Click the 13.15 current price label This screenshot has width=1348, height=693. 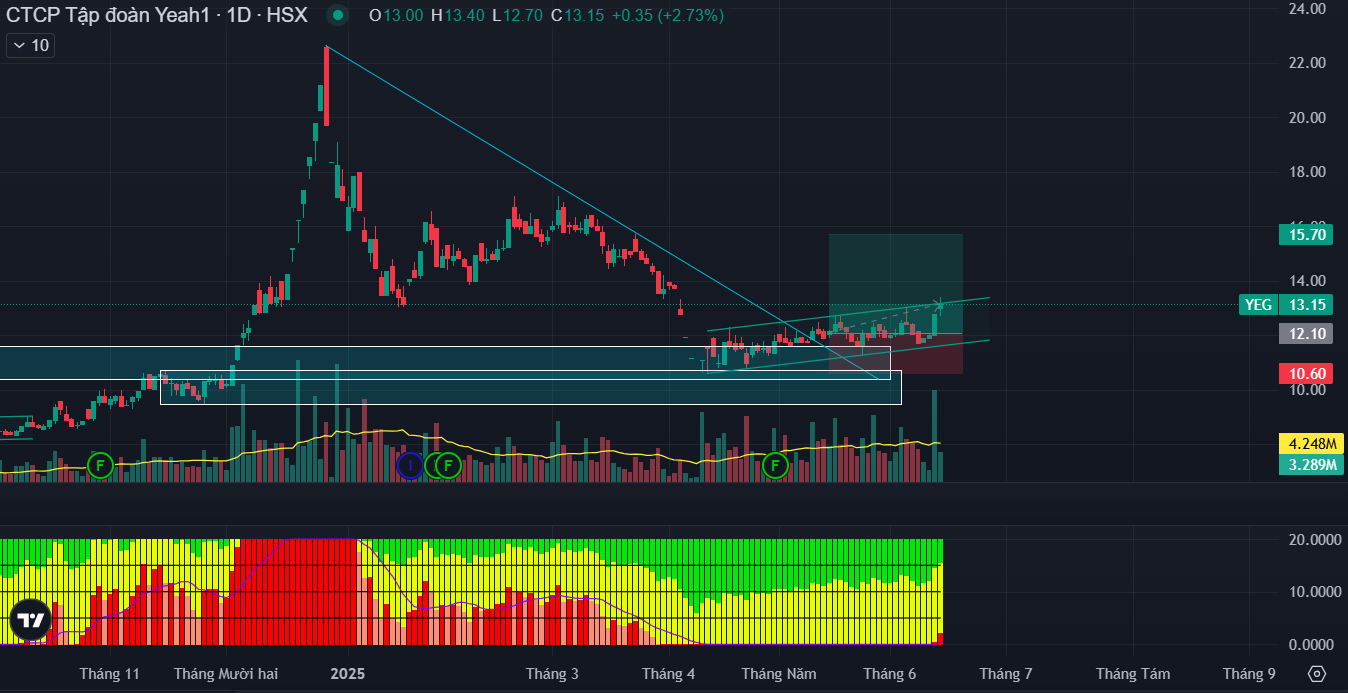pyautogui.click(x=1307, y=305)
